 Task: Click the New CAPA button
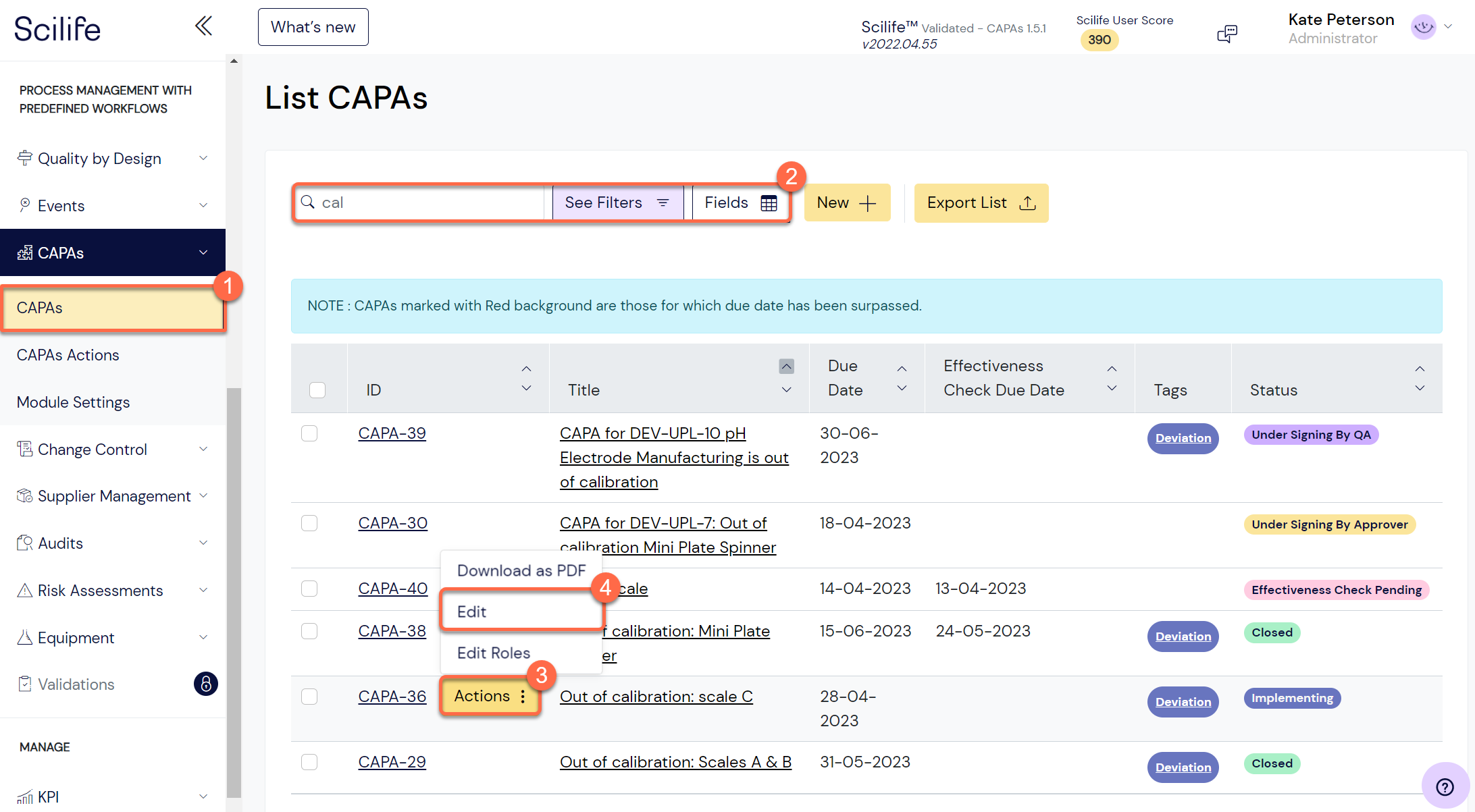click(847, 202)
